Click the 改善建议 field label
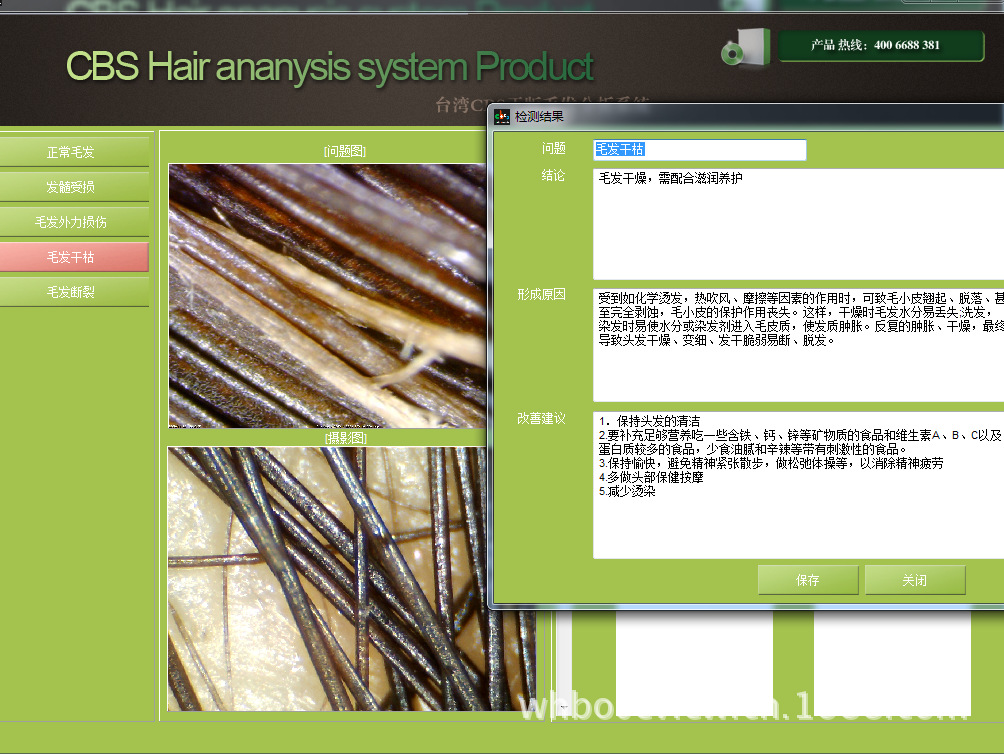 tap(541, 419)
